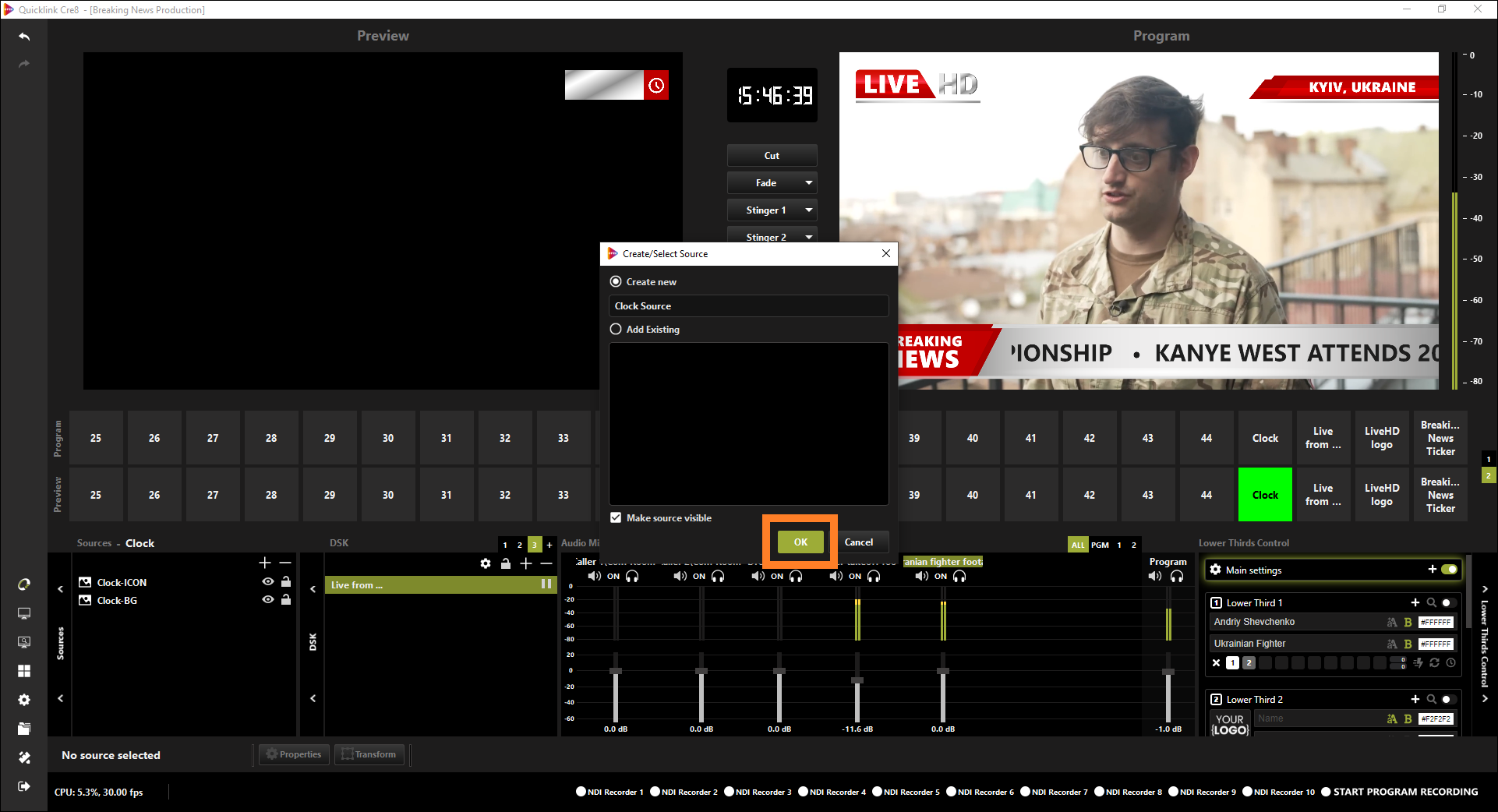Switch to DSK tab 2
The width and height of the screenshot is (1498, 812).
520,545
